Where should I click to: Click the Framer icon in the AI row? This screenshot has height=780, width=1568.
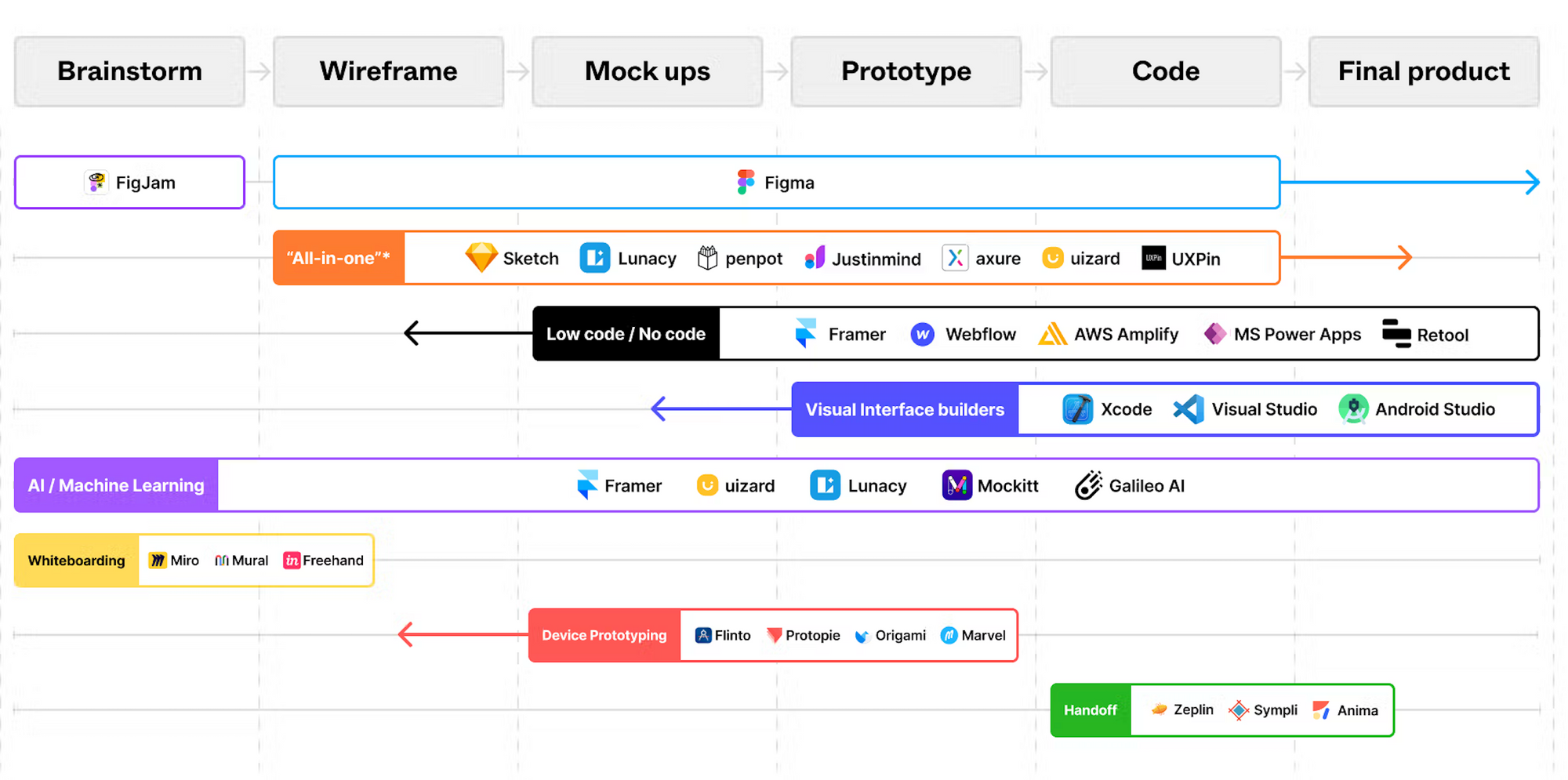coord(587,485)
